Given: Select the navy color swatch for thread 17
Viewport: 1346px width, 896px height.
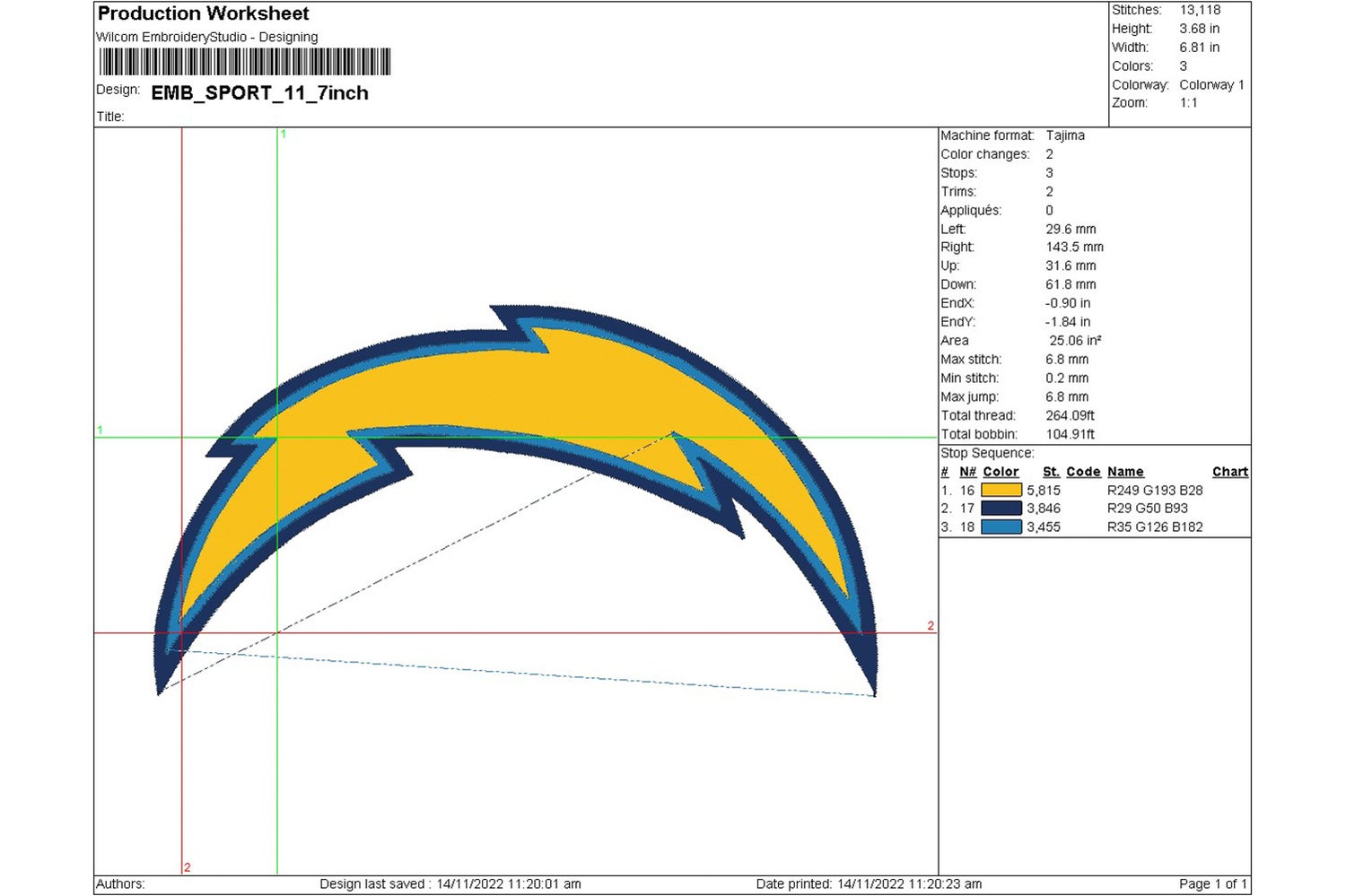Looking at the screenshot, I should tap(1002, 508).
